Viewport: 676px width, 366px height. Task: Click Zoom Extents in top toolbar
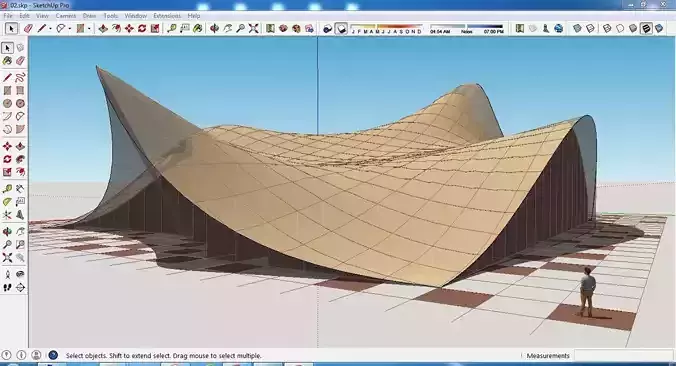(254, 28)
